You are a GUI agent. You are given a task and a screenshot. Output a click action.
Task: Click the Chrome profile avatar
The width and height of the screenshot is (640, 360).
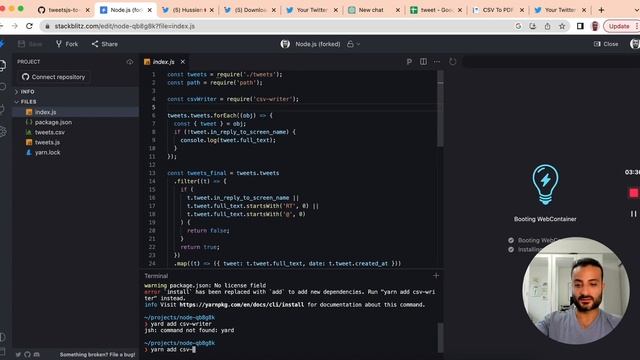coord(595,26)
